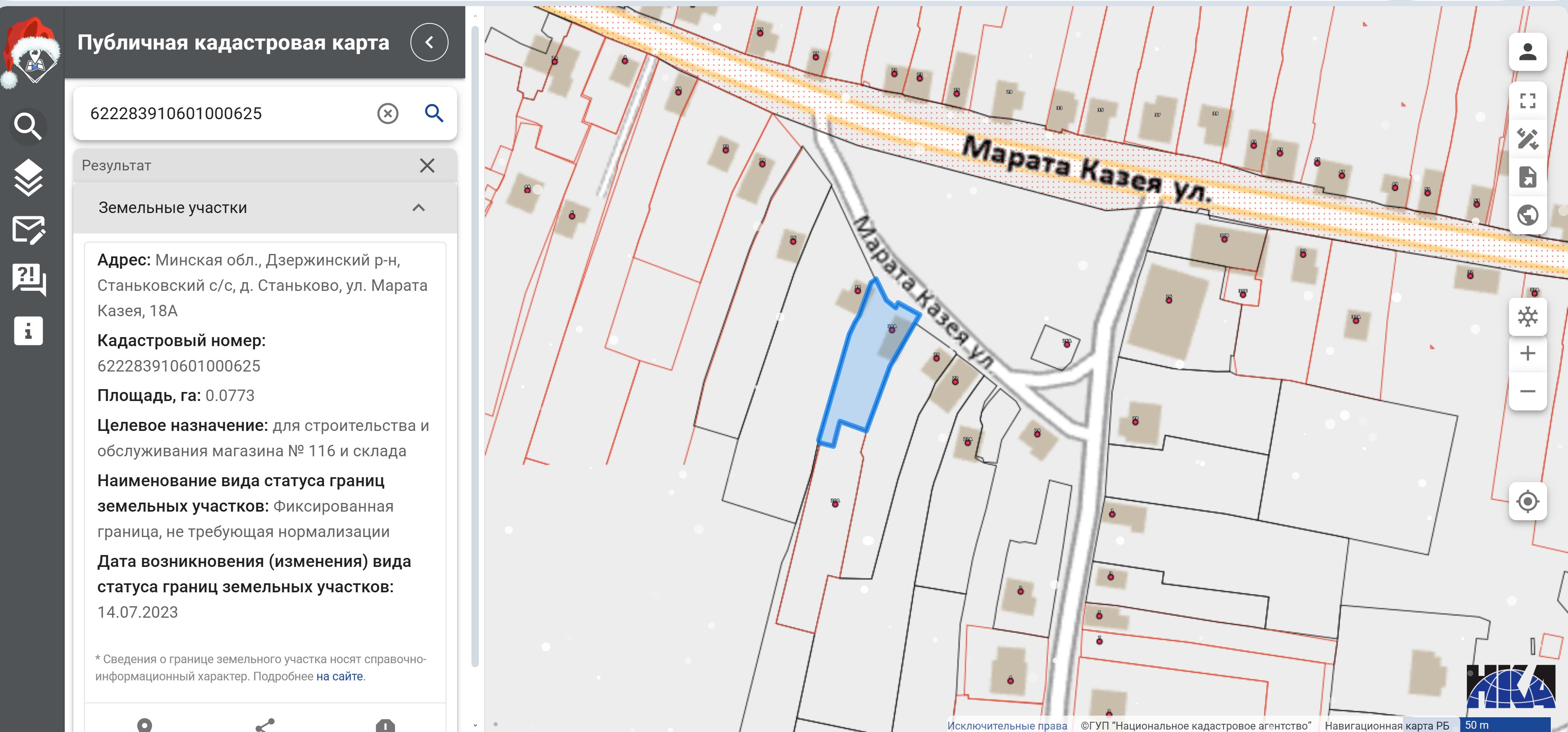Open the 'на сайте' link
The width and height of the screenshot is (1568, 732).
(x=339, y=676)
